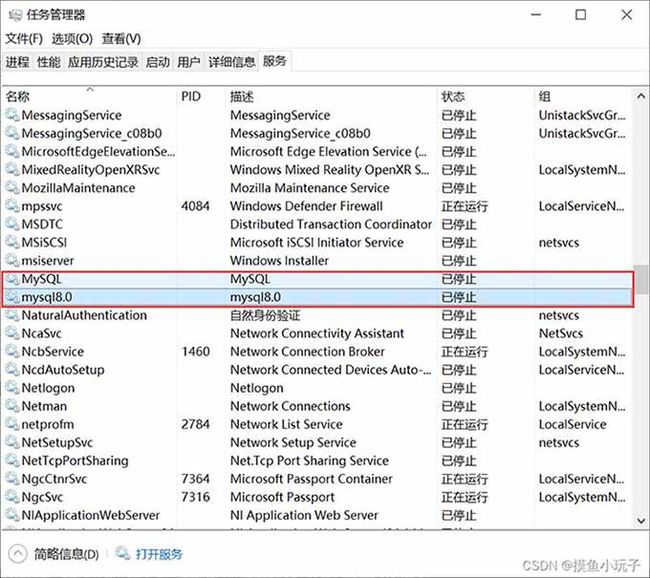The height and width of the screenshot is (578, 650).
Task: Click the scrollbar down arrow
Action: click(x=641, y=520)
